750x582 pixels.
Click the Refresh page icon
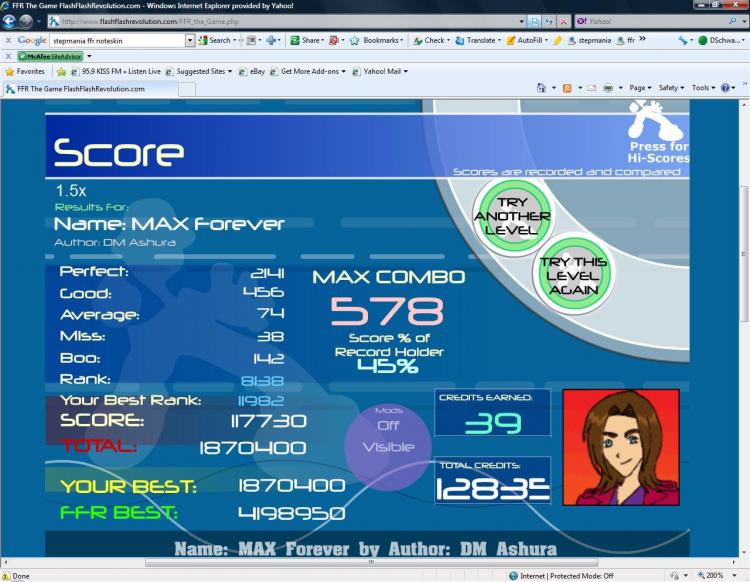point(549,22)
